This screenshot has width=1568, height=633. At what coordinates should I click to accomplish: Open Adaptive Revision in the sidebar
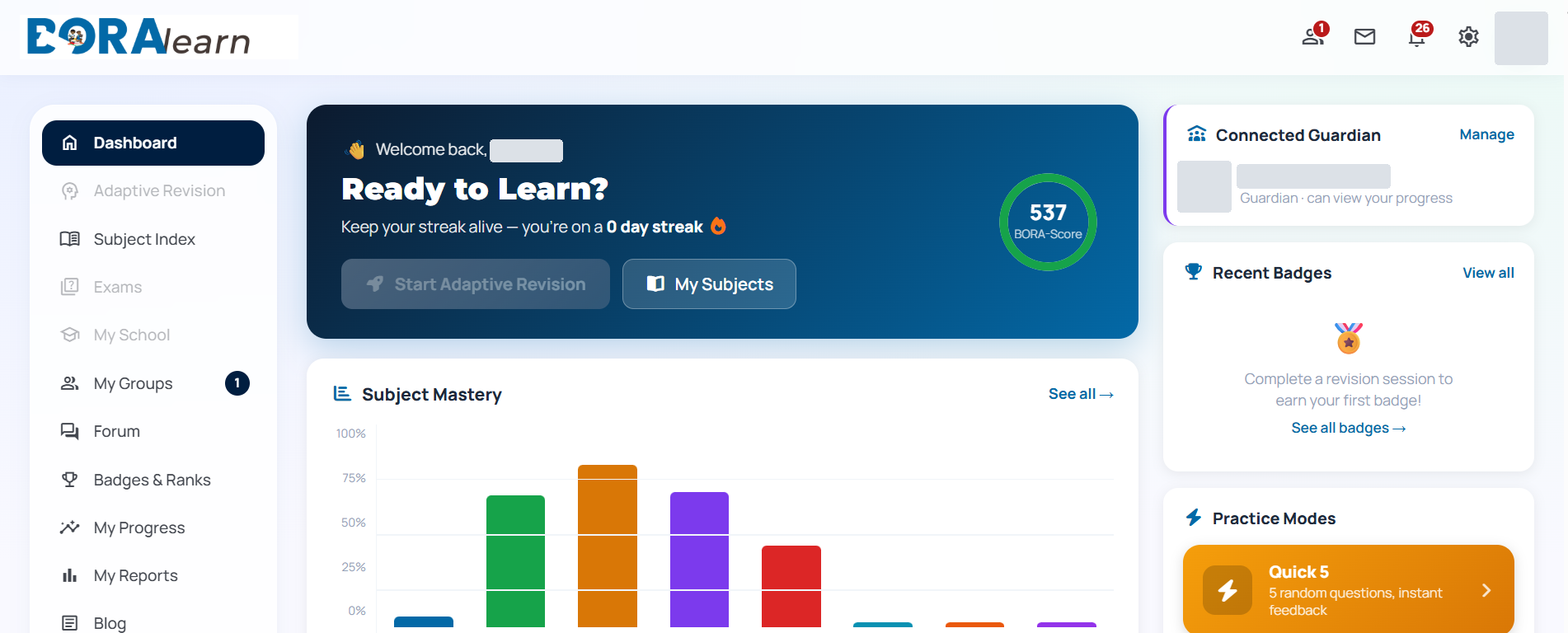click(x=153, y=190)
